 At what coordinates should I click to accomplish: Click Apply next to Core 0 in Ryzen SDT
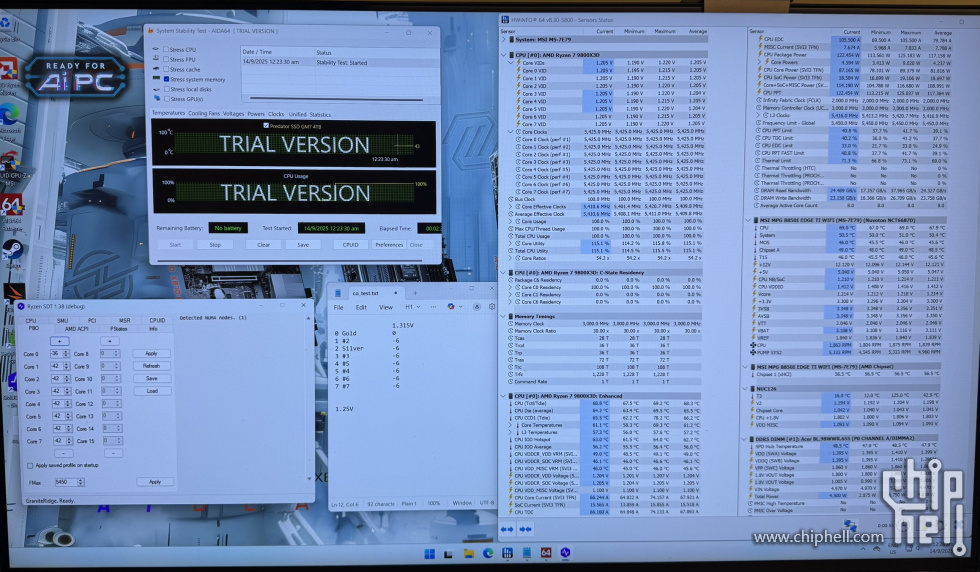coord(151,353)
